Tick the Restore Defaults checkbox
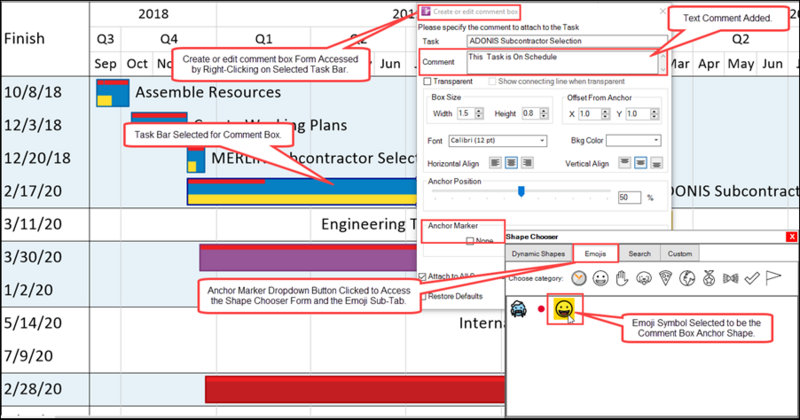This screenshot has width=800, height=420. (x=423, y=297)
